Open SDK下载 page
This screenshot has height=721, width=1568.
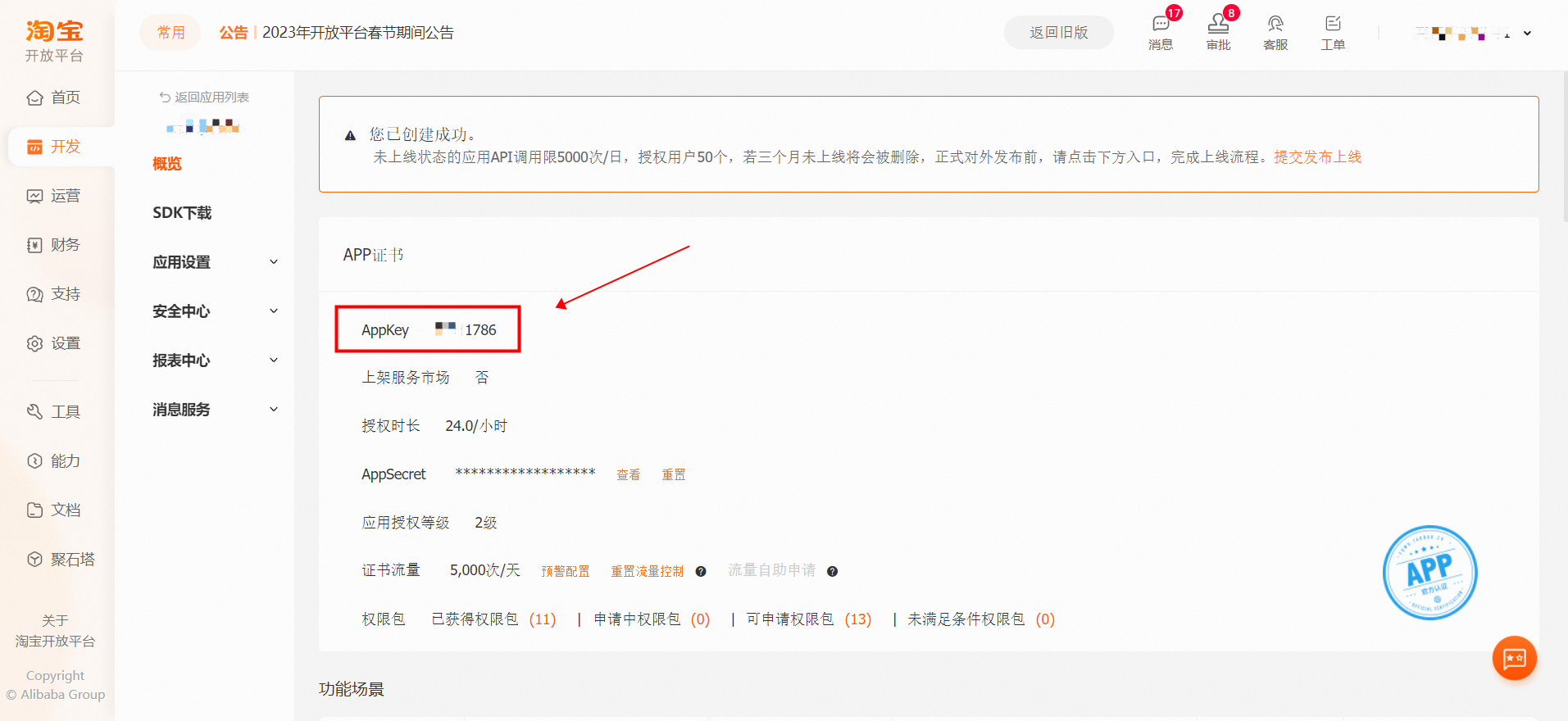[x=182, y=213]
